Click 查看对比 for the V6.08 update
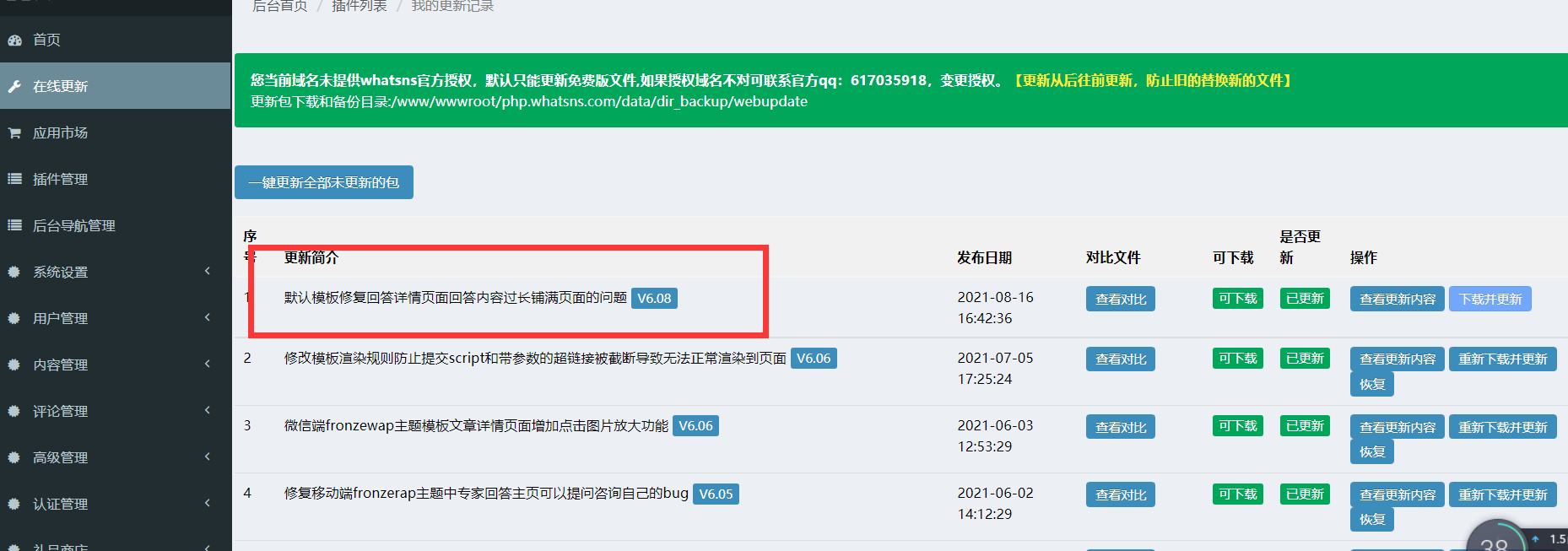This screenshot has height=551, width=1568. 1120,299
